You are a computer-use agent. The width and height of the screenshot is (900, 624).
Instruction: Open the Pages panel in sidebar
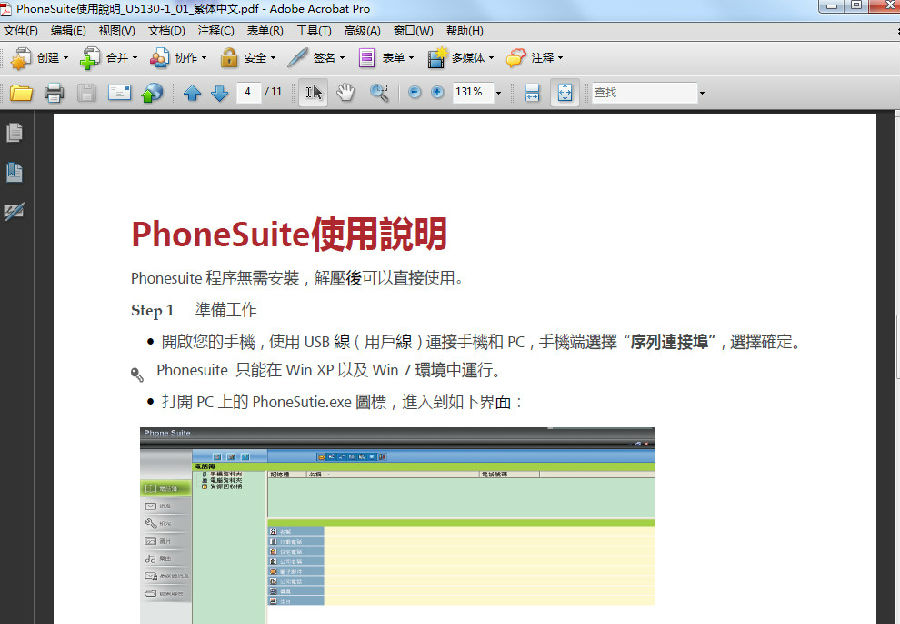point(14,133)
